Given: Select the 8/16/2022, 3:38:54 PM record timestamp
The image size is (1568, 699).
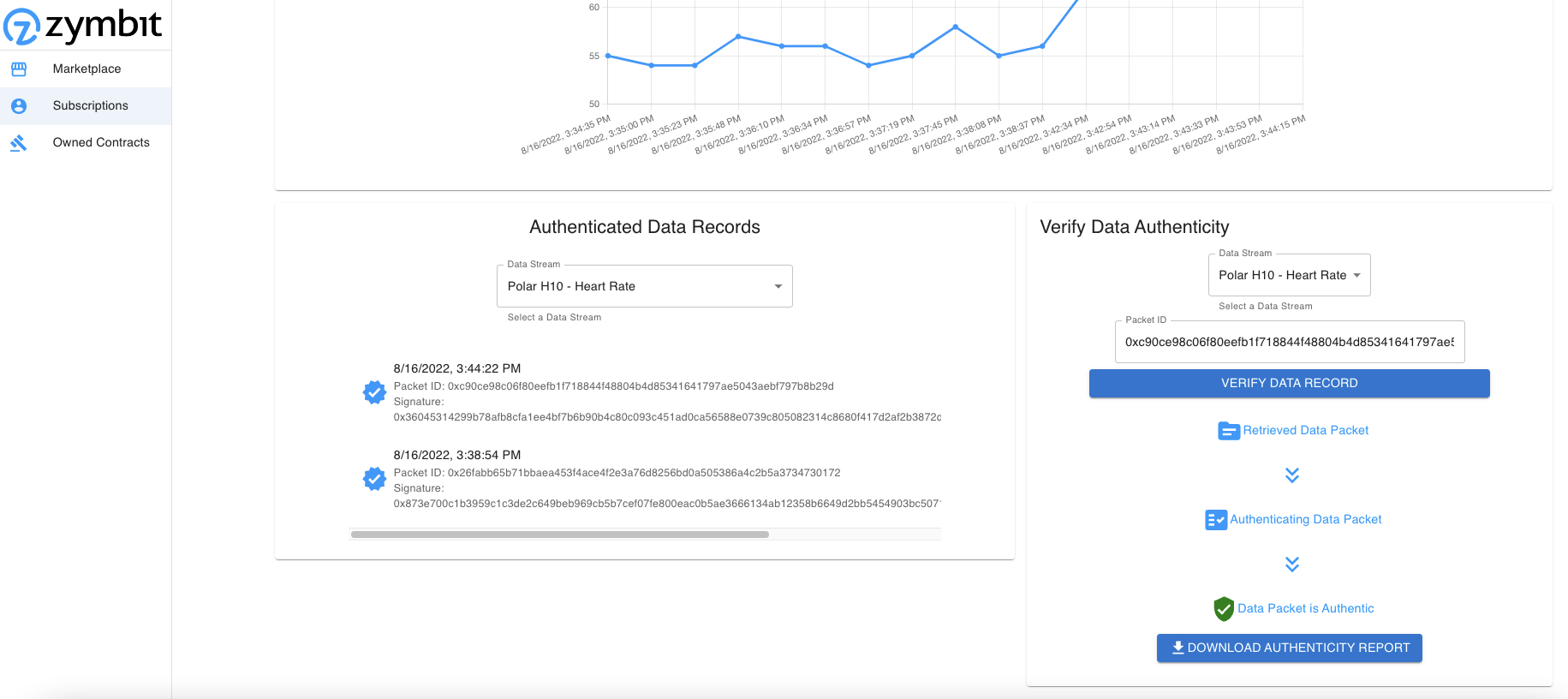Looking at the screenshot, I should 457,455.
